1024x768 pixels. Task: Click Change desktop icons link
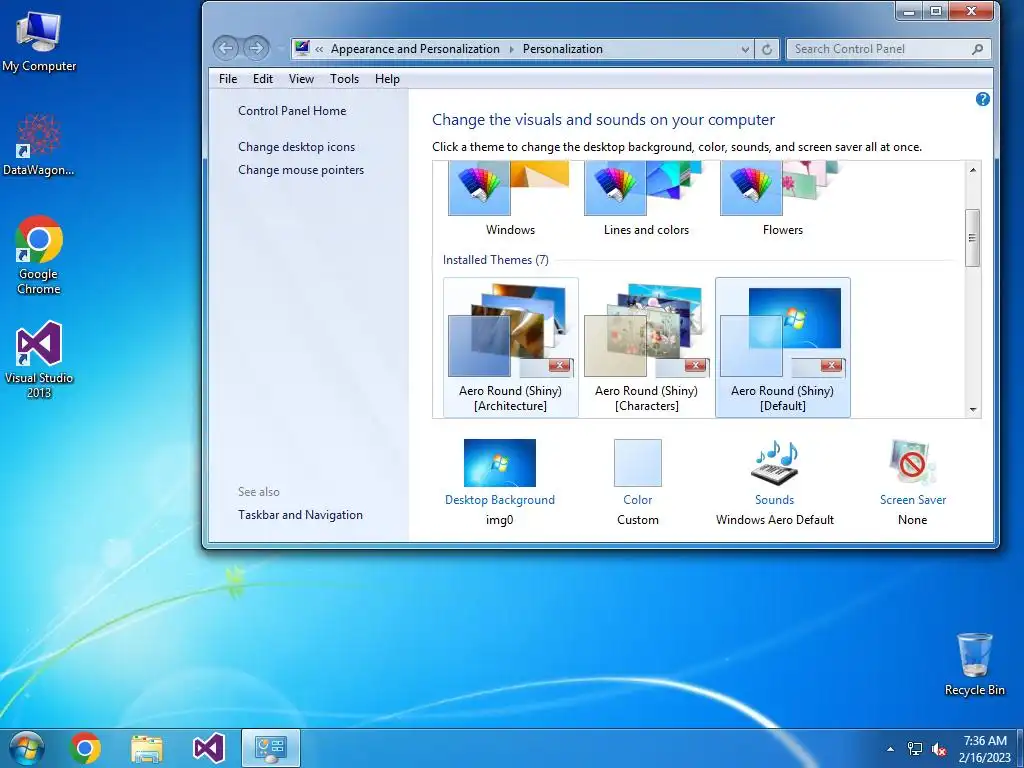pyautogui.click(x=296, y=147)
